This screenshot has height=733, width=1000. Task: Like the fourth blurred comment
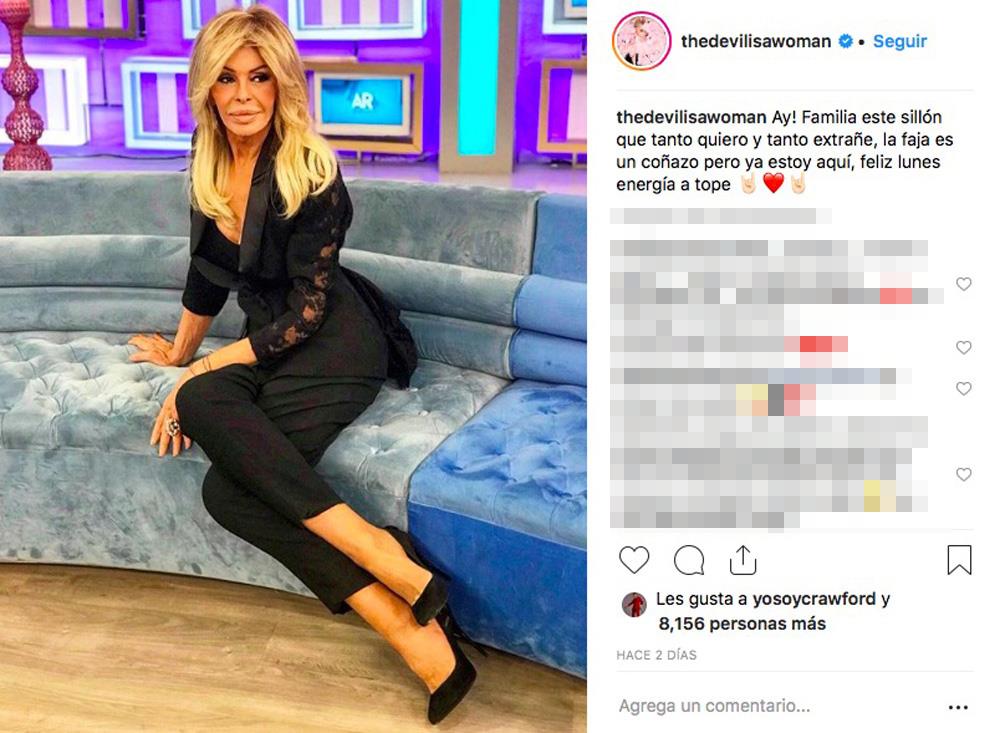(964, 474)
